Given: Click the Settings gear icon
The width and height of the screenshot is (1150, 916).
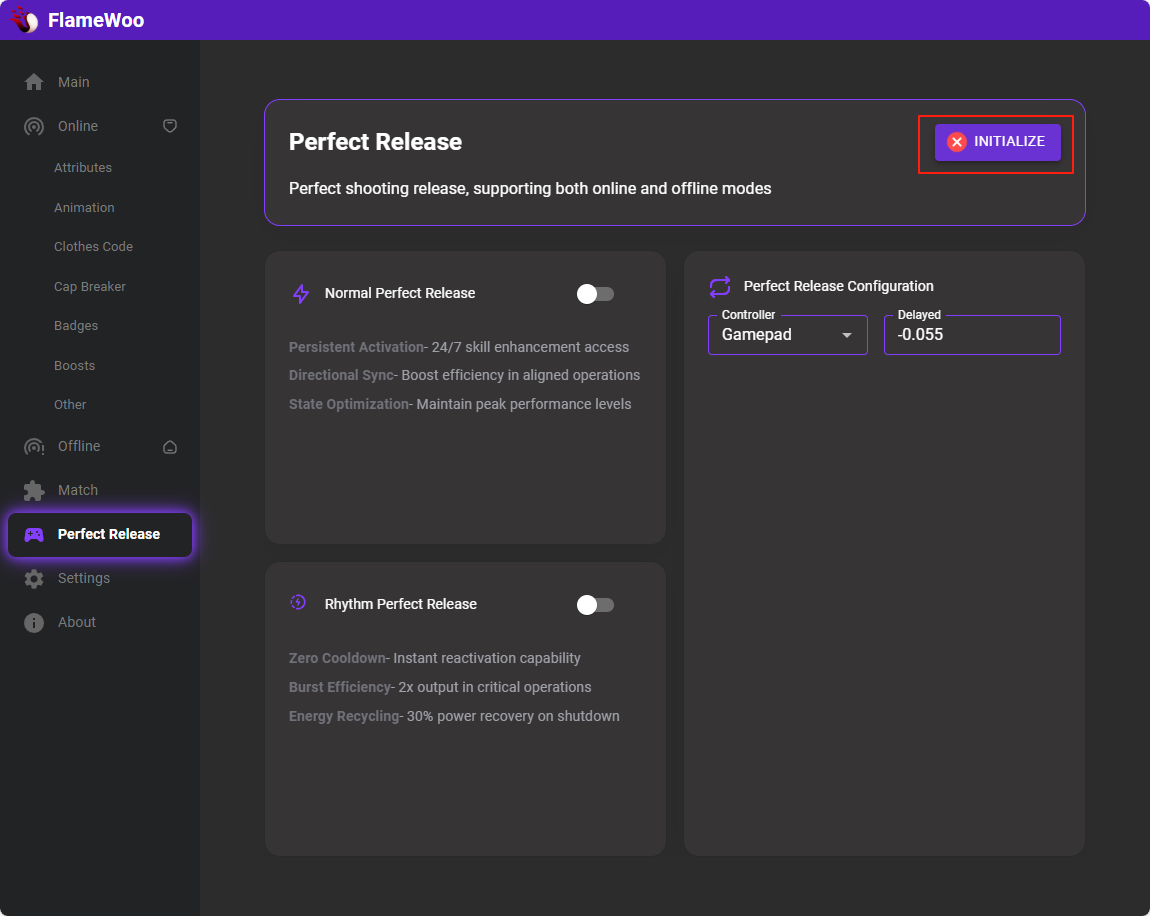Looking at the screenshot, I should [x=34, y=579].
